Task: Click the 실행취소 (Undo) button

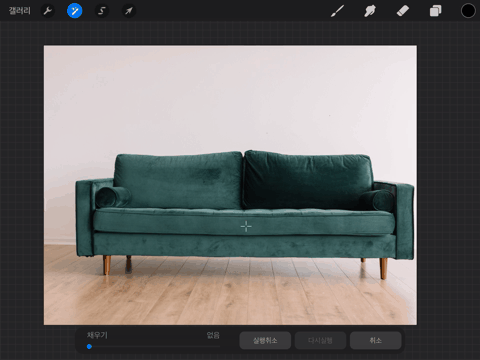Action: [265, 340]
